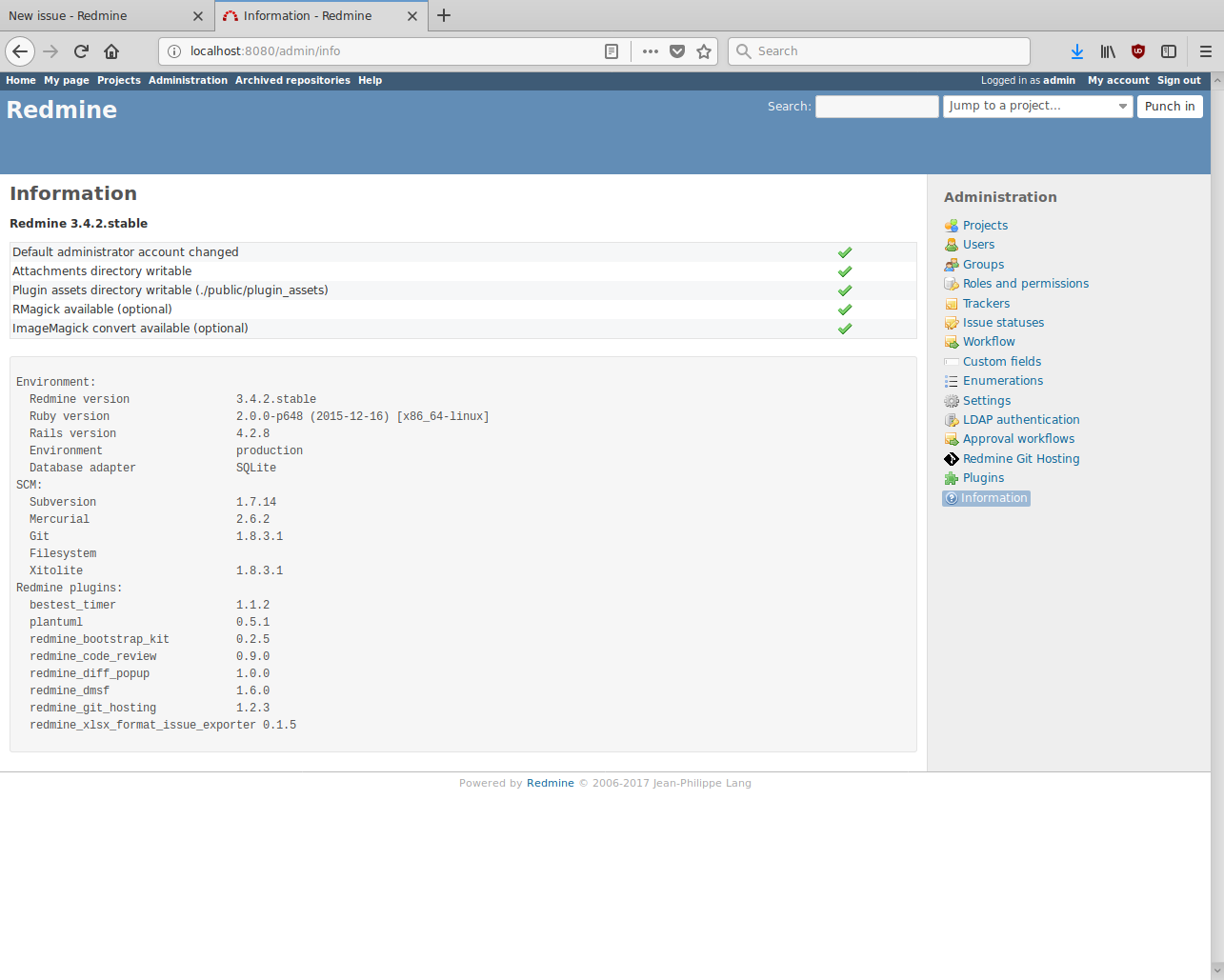
Task: Click the Roles and permissions icon
Action: click(951, 284)
